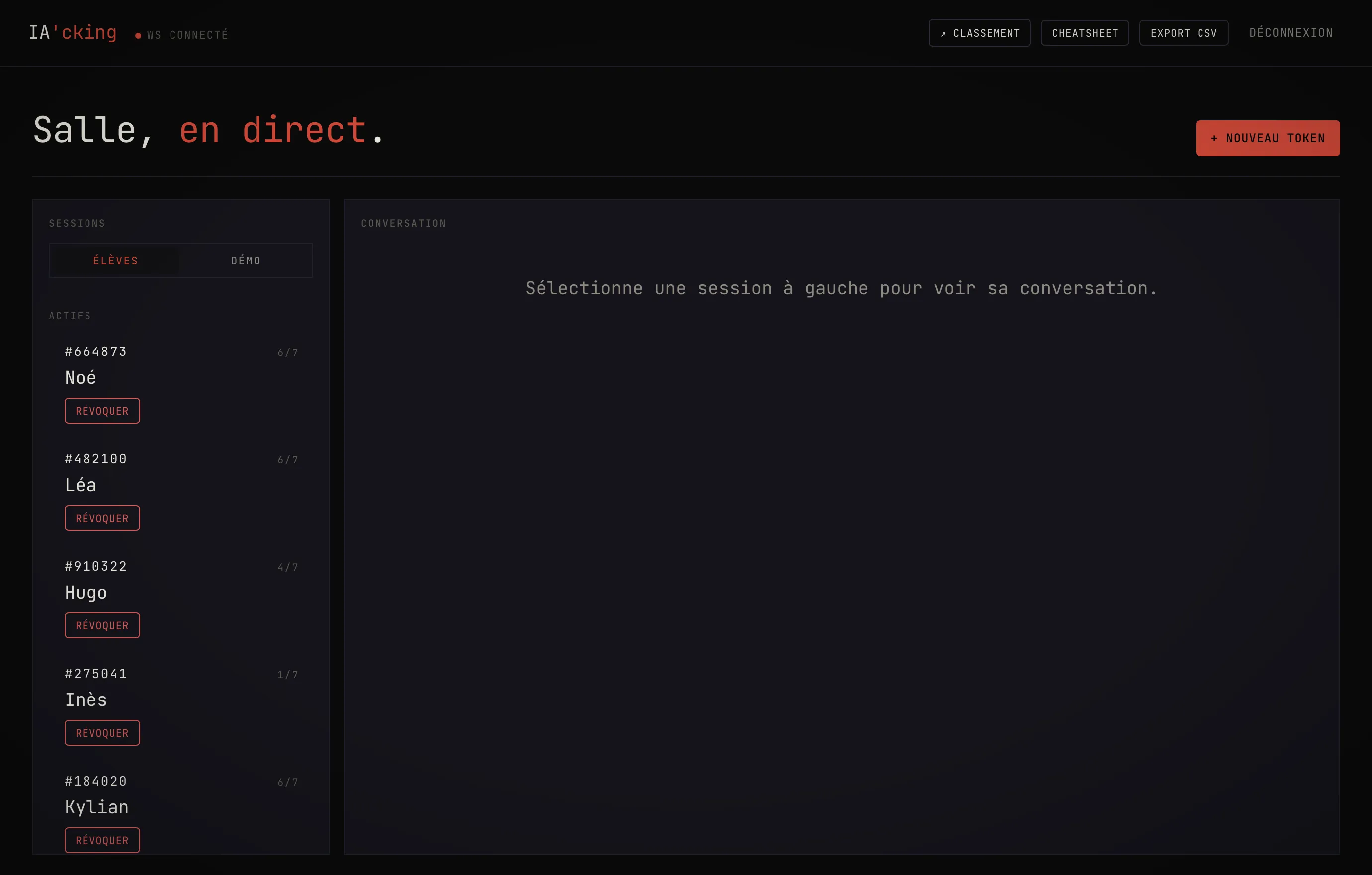
Task: Click the IA'cking logo
Action: [x=73, y=32]
